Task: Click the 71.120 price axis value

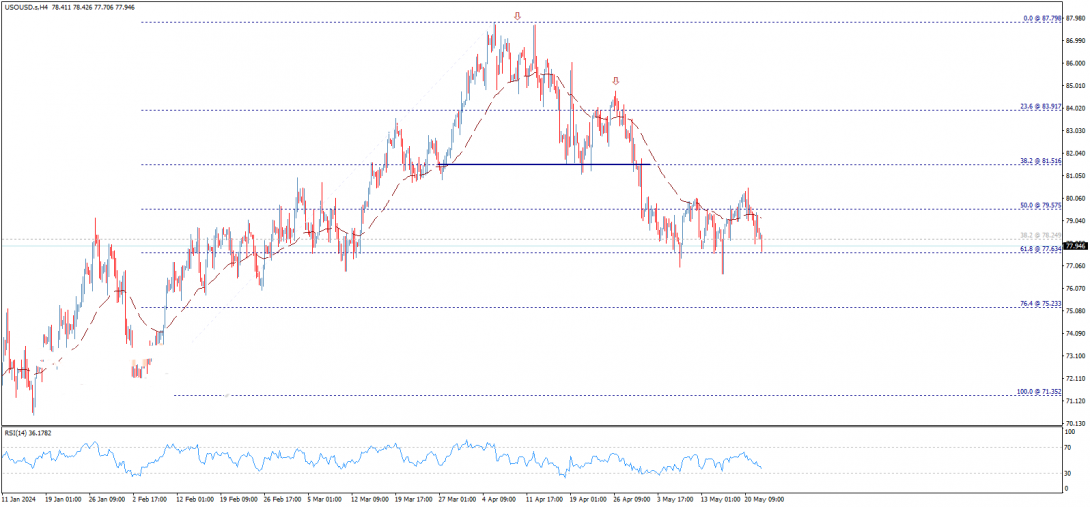Action: tap(1075, 401)
